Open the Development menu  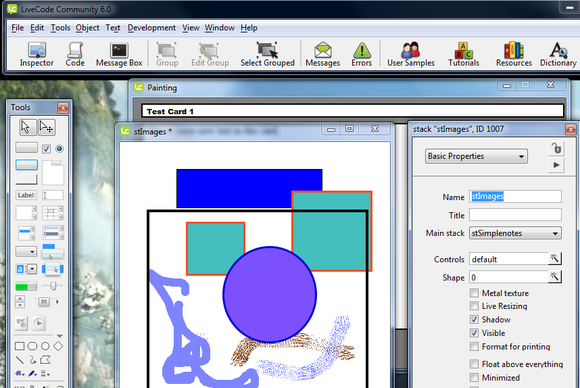click(152, 28)
